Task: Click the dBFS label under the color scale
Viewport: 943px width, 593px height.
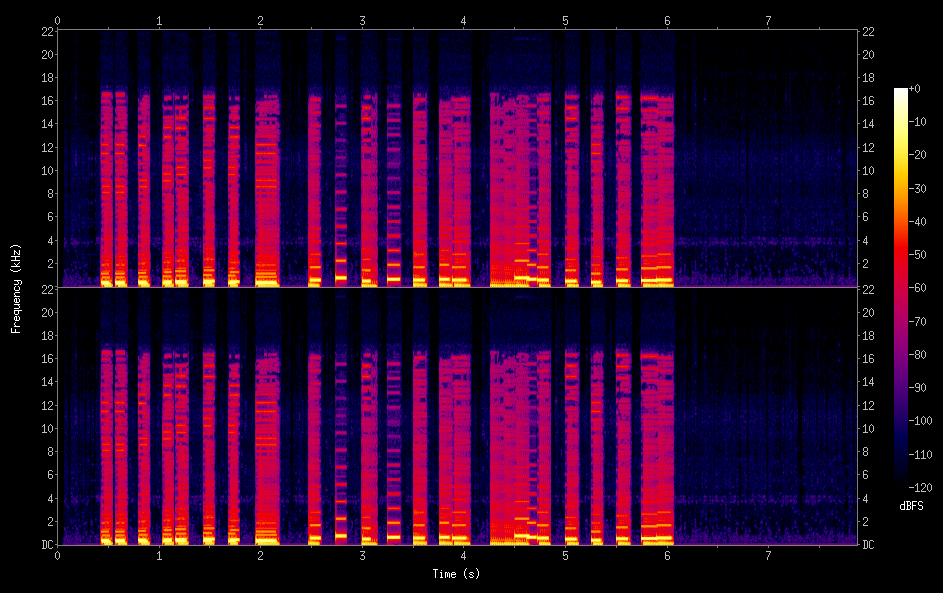Action: (x=911, y=506)
